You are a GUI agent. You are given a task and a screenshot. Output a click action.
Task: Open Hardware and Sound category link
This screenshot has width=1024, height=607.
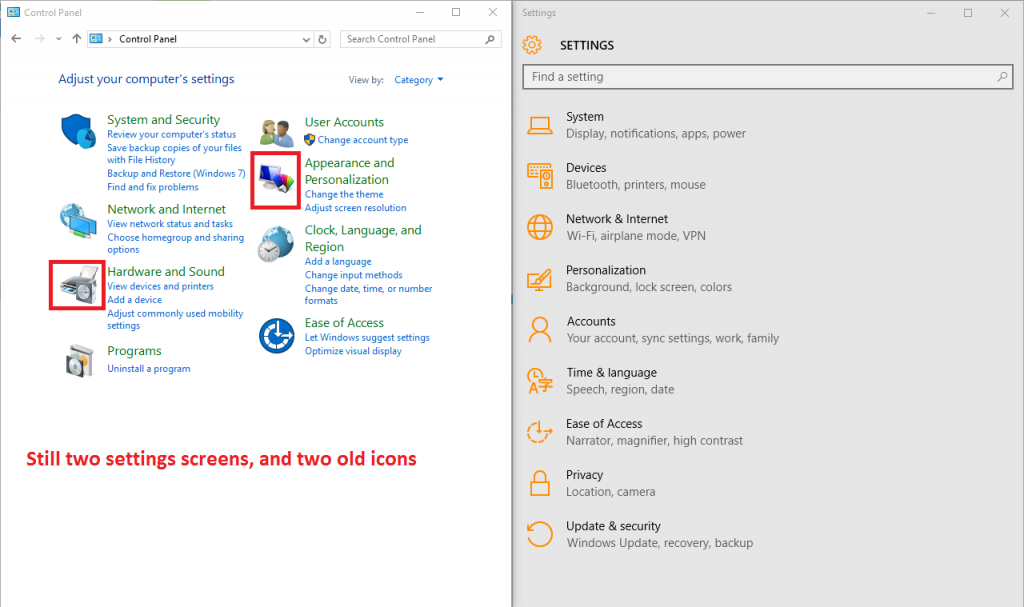coord(166,271)
